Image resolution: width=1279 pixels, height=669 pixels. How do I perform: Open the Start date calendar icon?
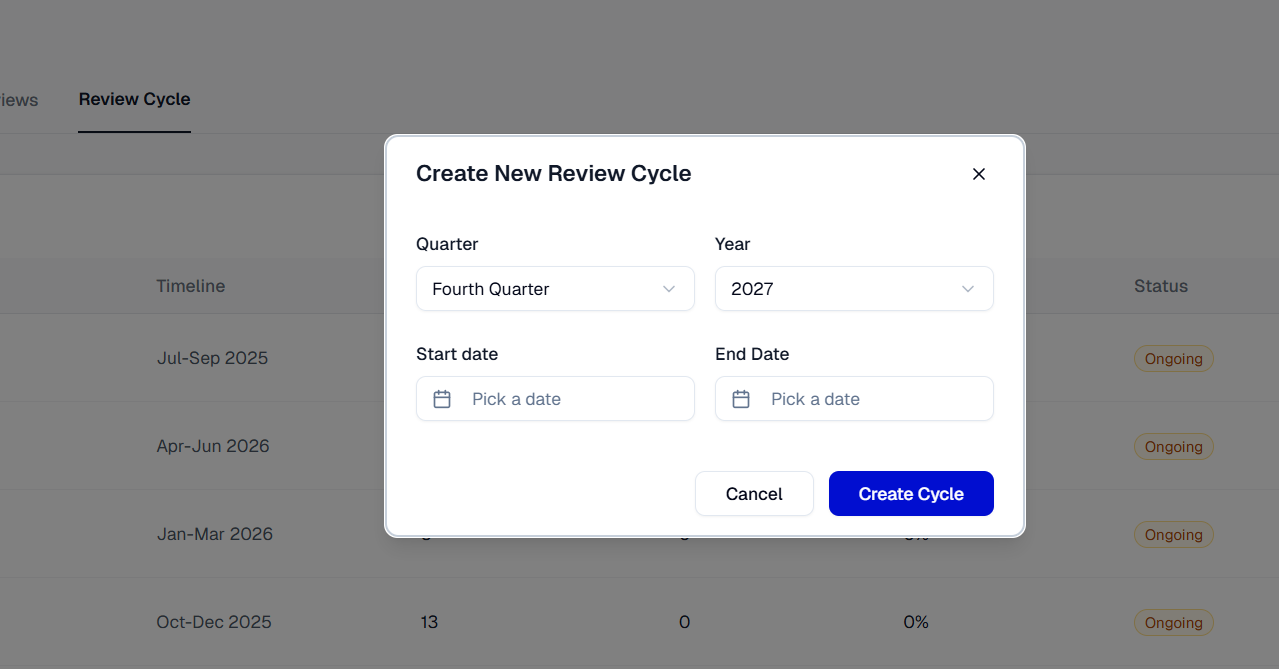[x=441, y=398]
